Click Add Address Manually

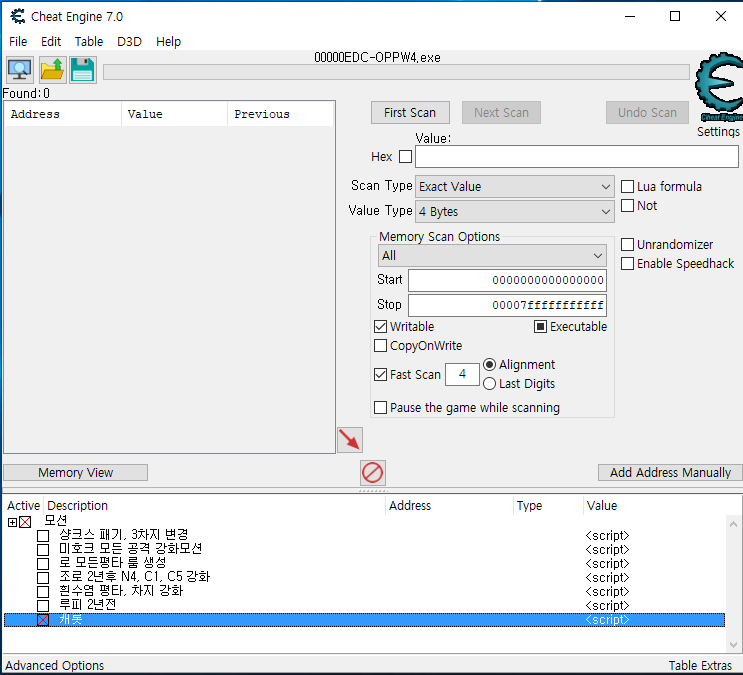tap(670, 473)
